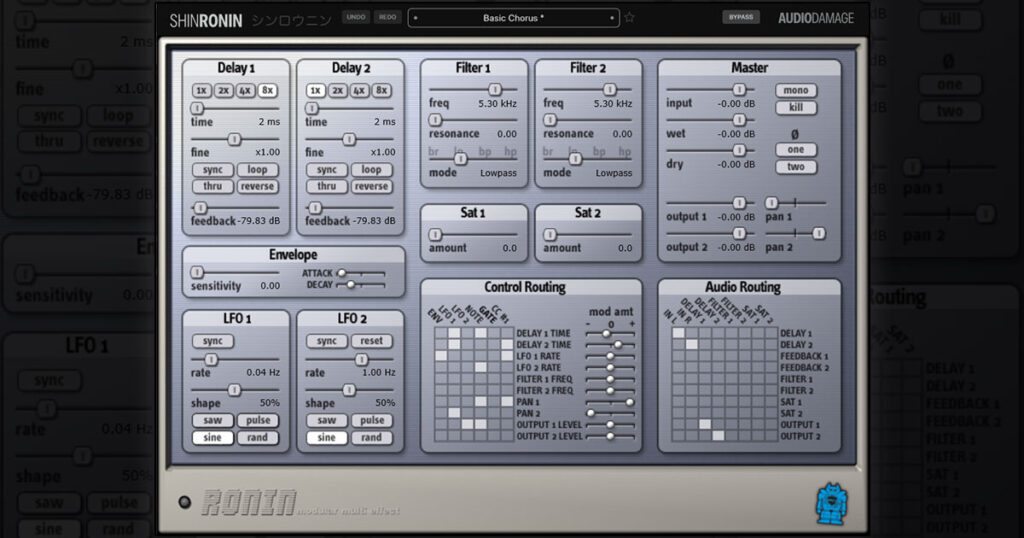1024x538 pixels.
Task: Click the BYPASS button in header
Action: point(741,18)
